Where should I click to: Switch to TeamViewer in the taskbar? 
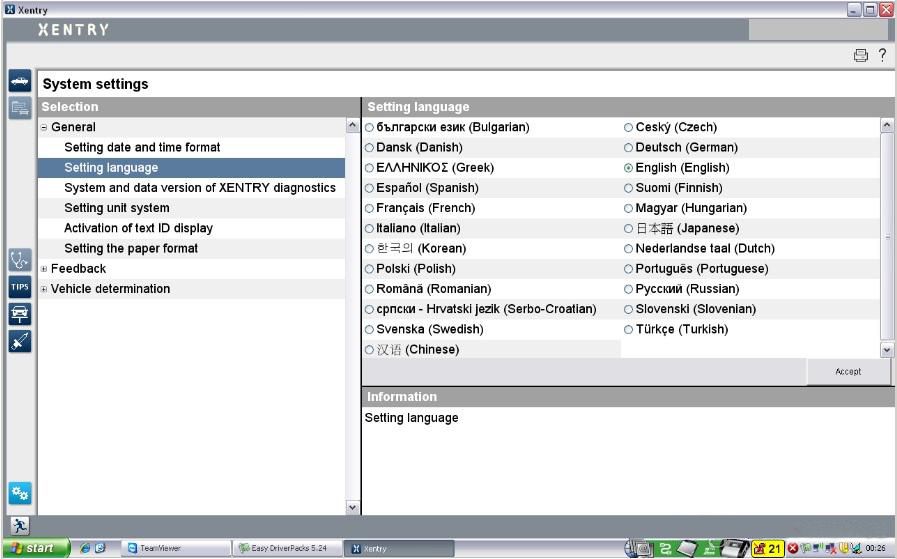(x=176, y=548)
